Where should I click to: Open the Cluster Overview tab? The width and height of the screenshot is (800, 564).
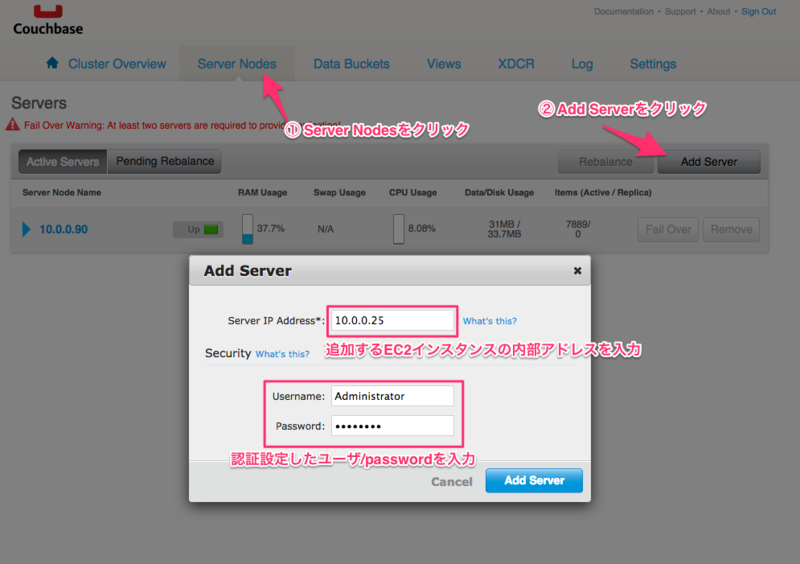pyautogui.click(x=117, y=64)
